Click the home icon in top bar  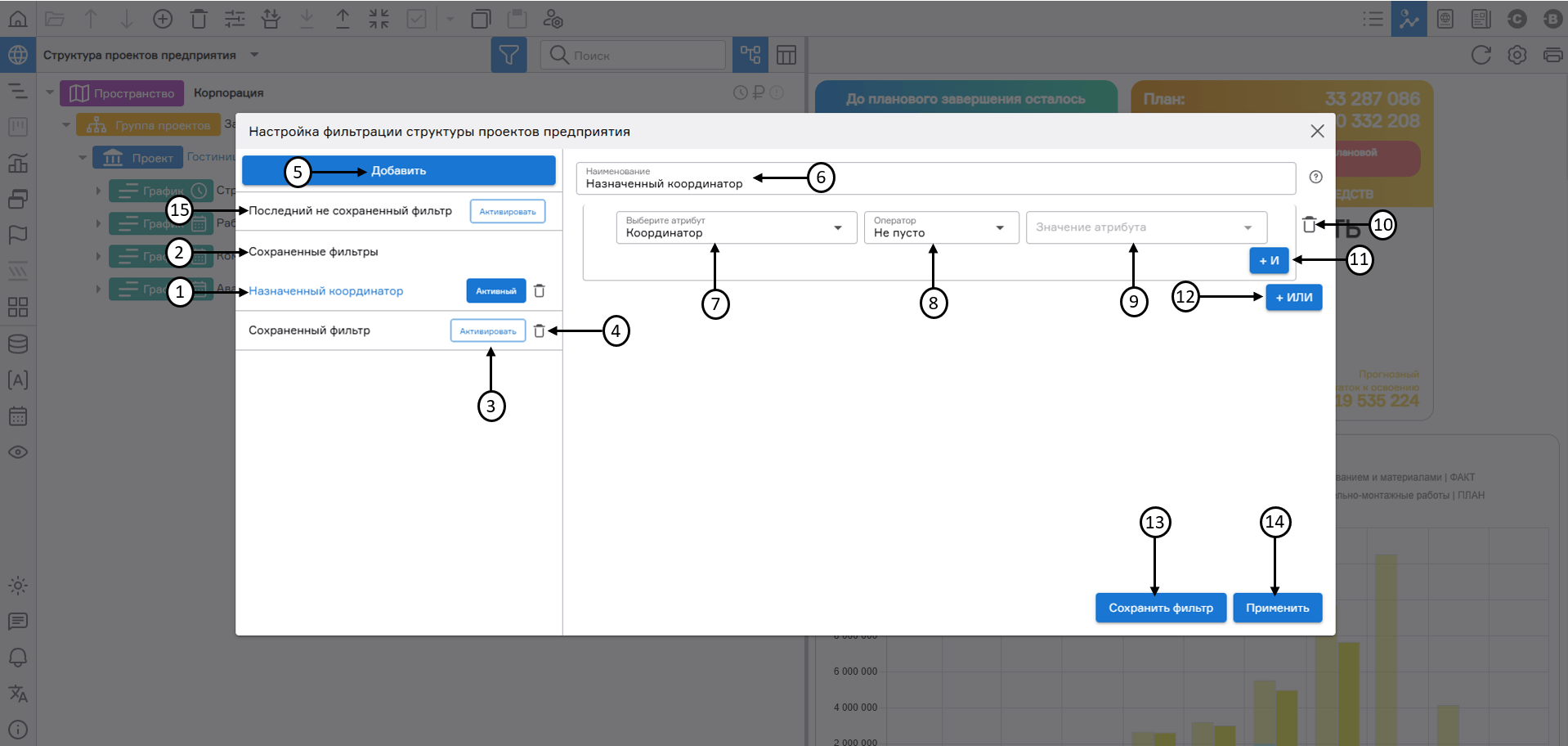[x=18, y=18]
